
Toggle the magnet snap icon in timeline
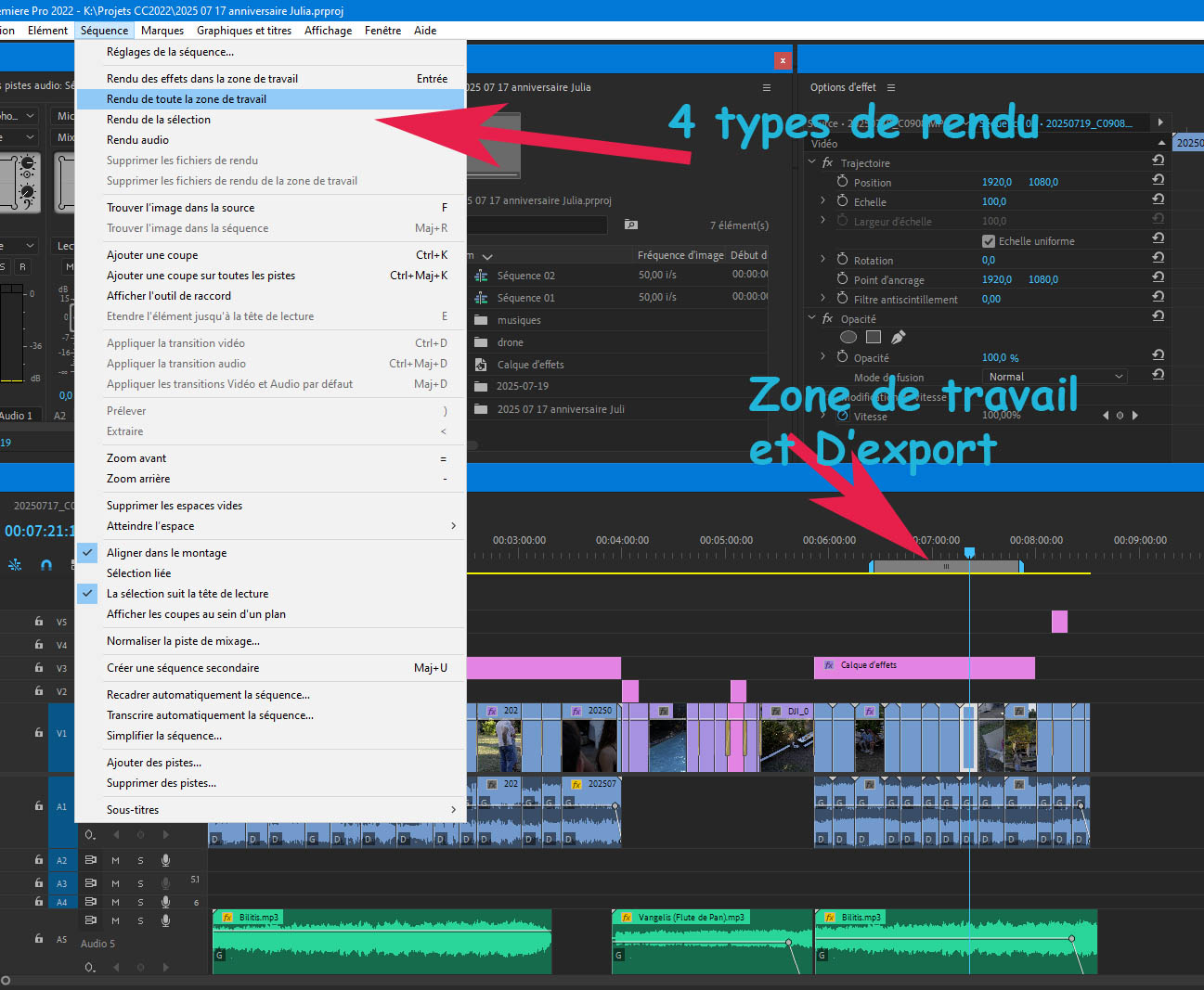46,564
